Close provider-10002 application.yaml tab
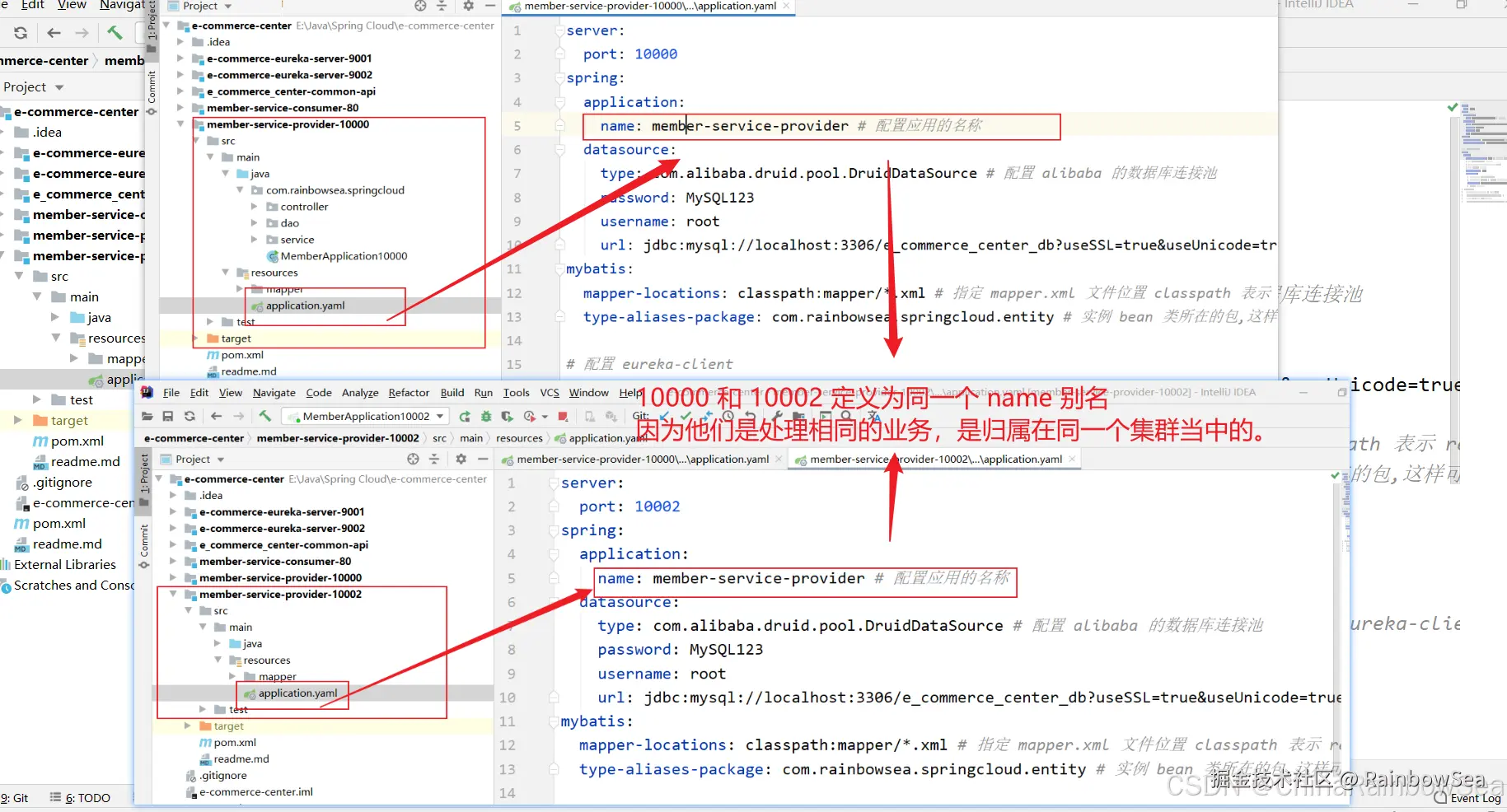 1072,459
